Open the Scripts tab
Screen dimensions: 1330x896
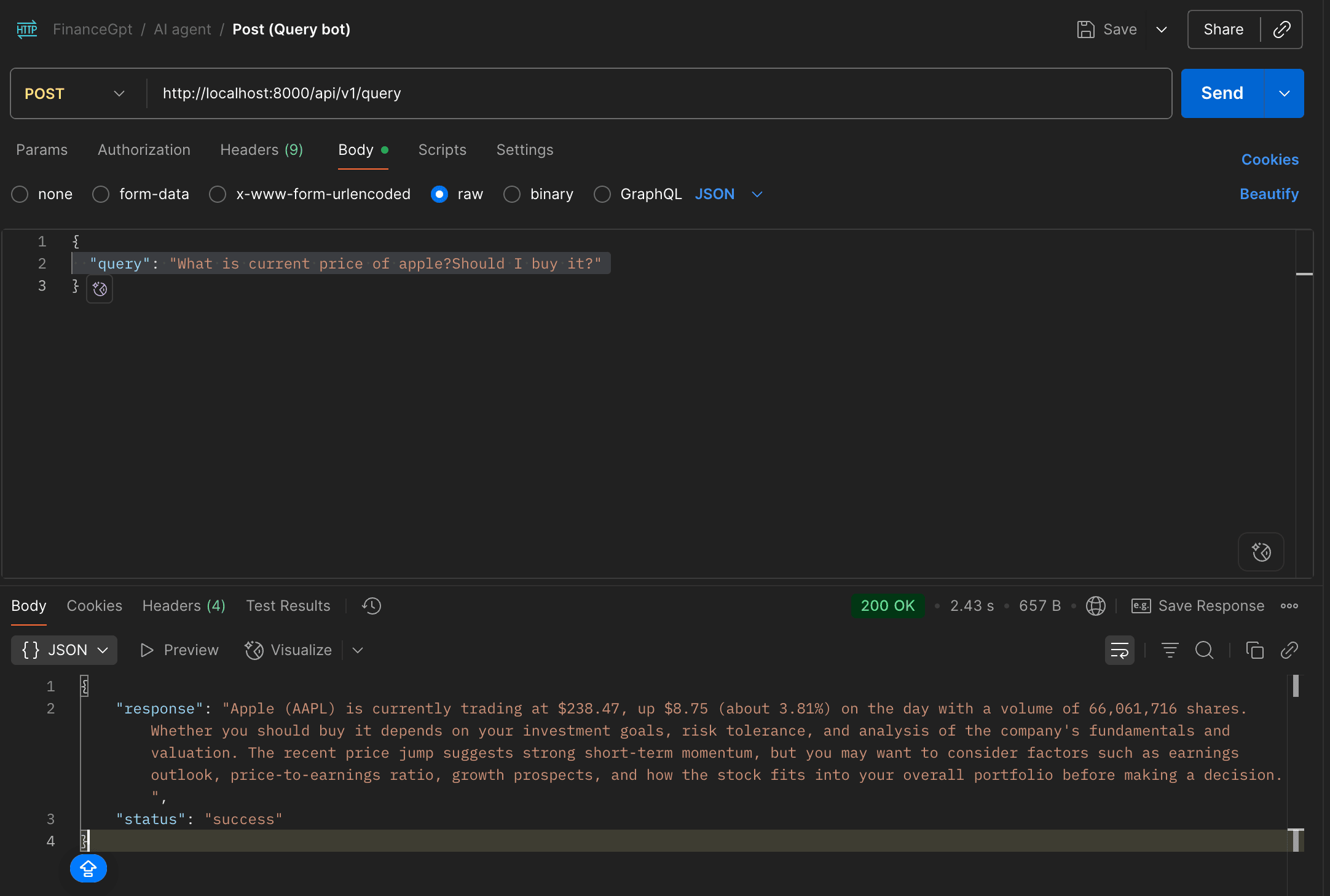442,150
